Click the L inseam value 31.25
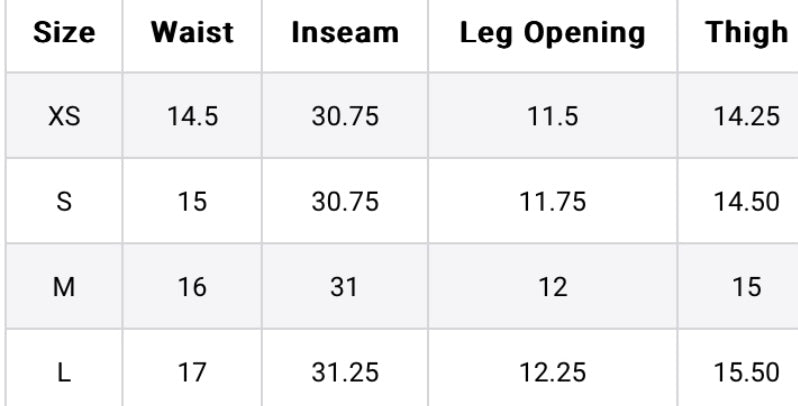 [x=345, y=373]
